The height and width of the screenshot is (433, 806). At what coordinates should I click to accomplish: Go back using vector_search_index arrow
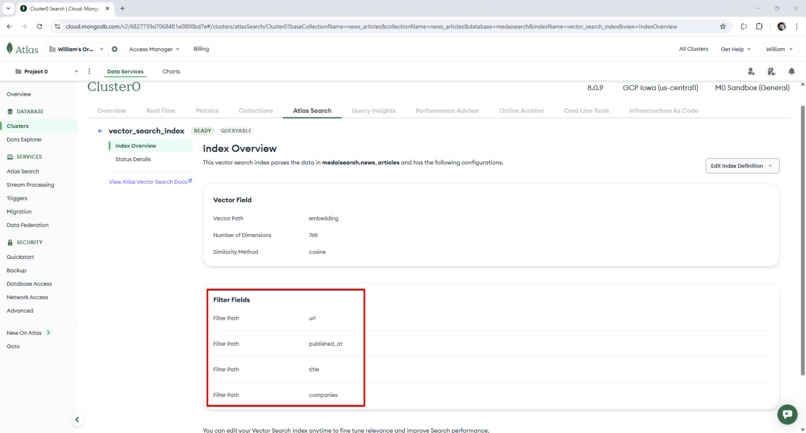(x=100, y=131)
